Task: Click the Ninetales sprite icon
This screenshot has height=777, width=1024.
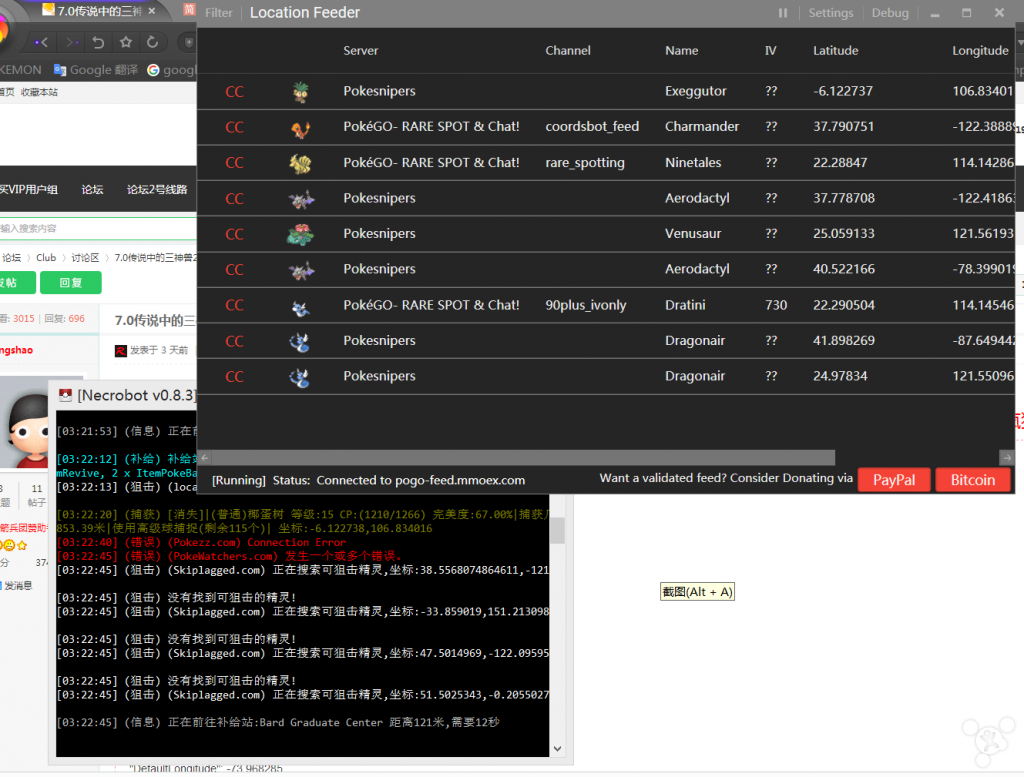Action: click(300, 163)
